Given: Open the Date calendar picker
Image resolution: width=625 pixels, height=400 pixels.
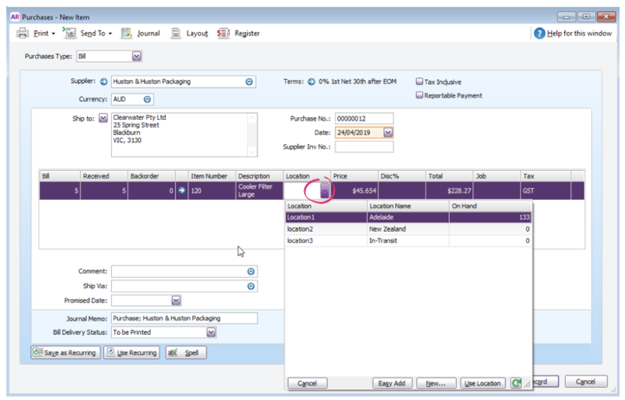Looking at the screenshot, I should (388, 132).
